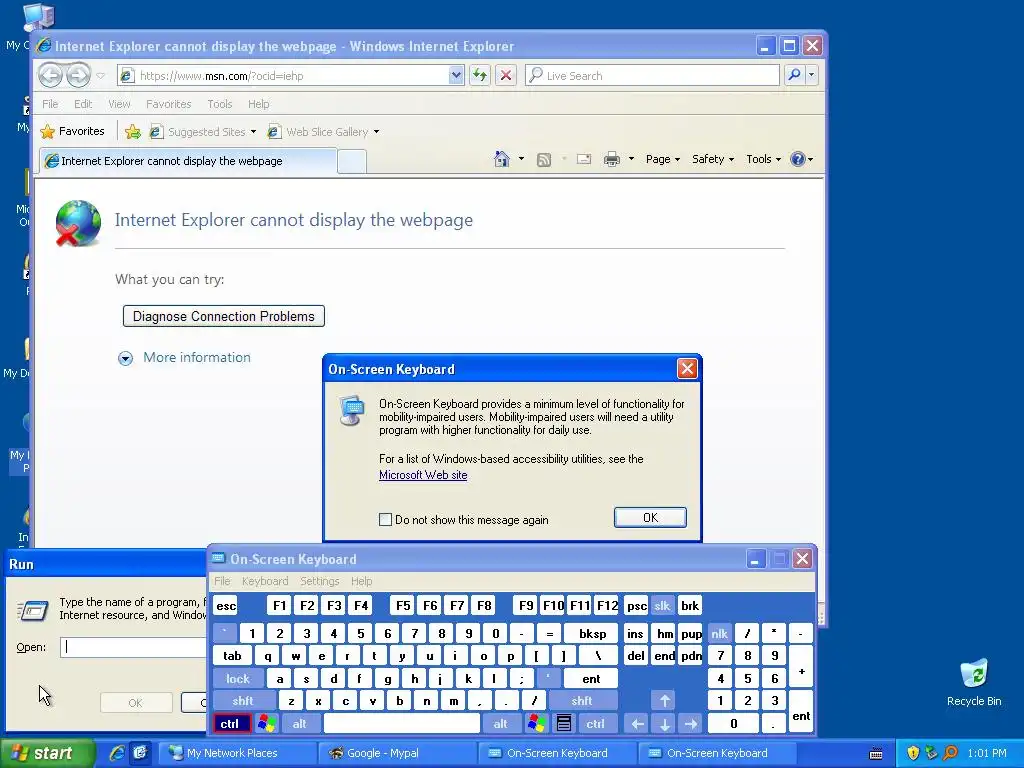The image size is (1024, 768).
Task: Click the ctrl key highlighted on keyboard
Action: click(231, 724)
